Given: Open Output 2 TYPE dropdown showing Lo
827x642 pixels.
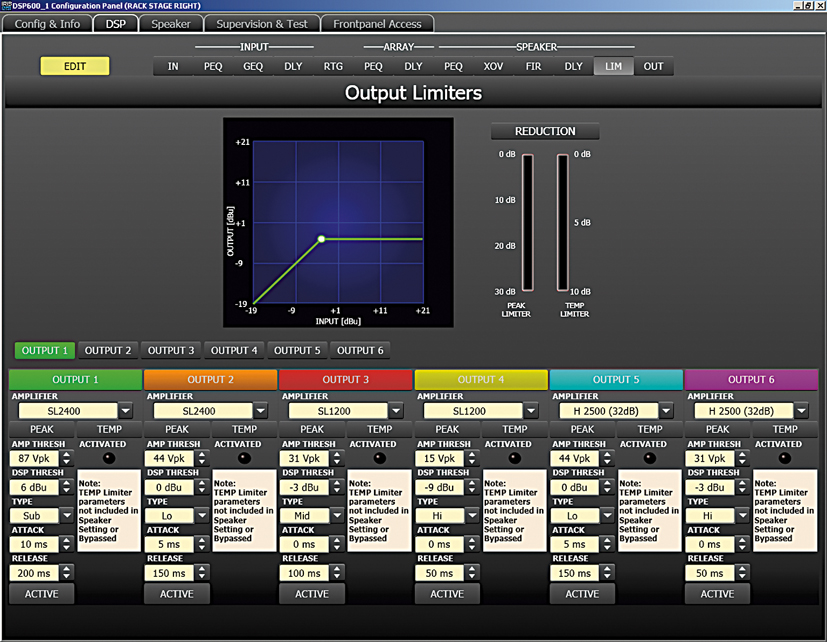Looking at the screenshot, I should [177, 515].
